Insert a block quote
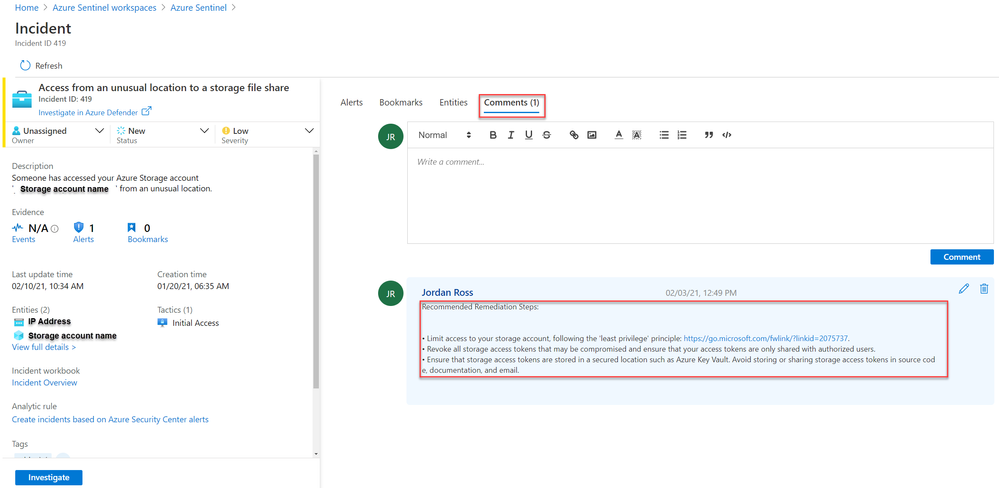This screenshot has width=999, height=488. (708, 135)
